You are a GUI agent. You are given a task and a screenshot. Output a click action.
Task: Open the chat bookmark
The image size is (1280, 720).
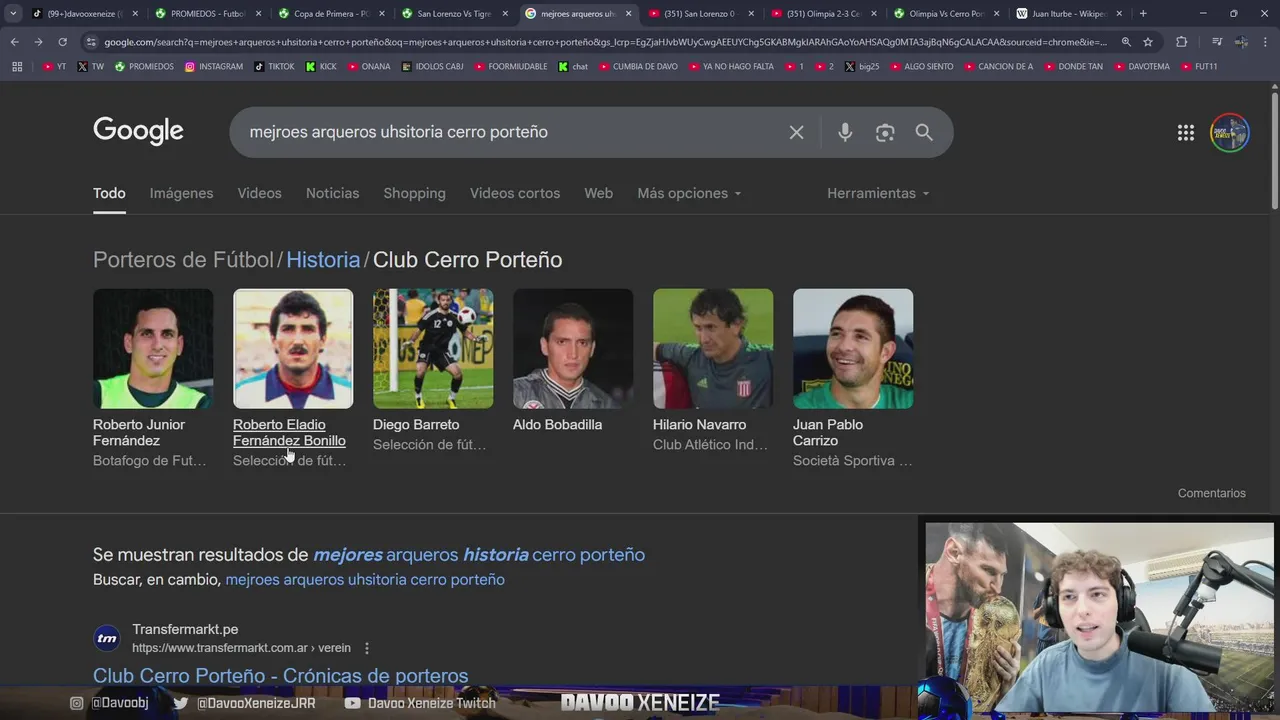click(x=574, y=66)
